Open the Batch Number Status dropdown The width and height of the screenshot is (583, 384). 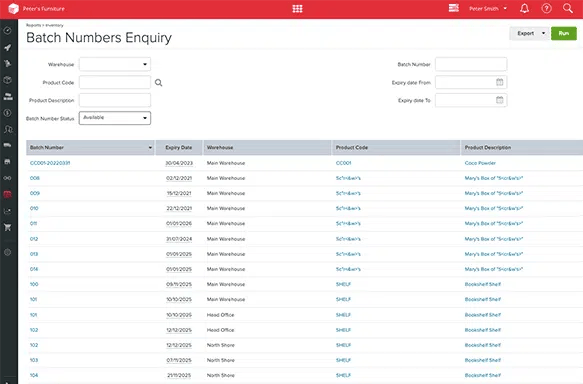[x=115, y=118]
